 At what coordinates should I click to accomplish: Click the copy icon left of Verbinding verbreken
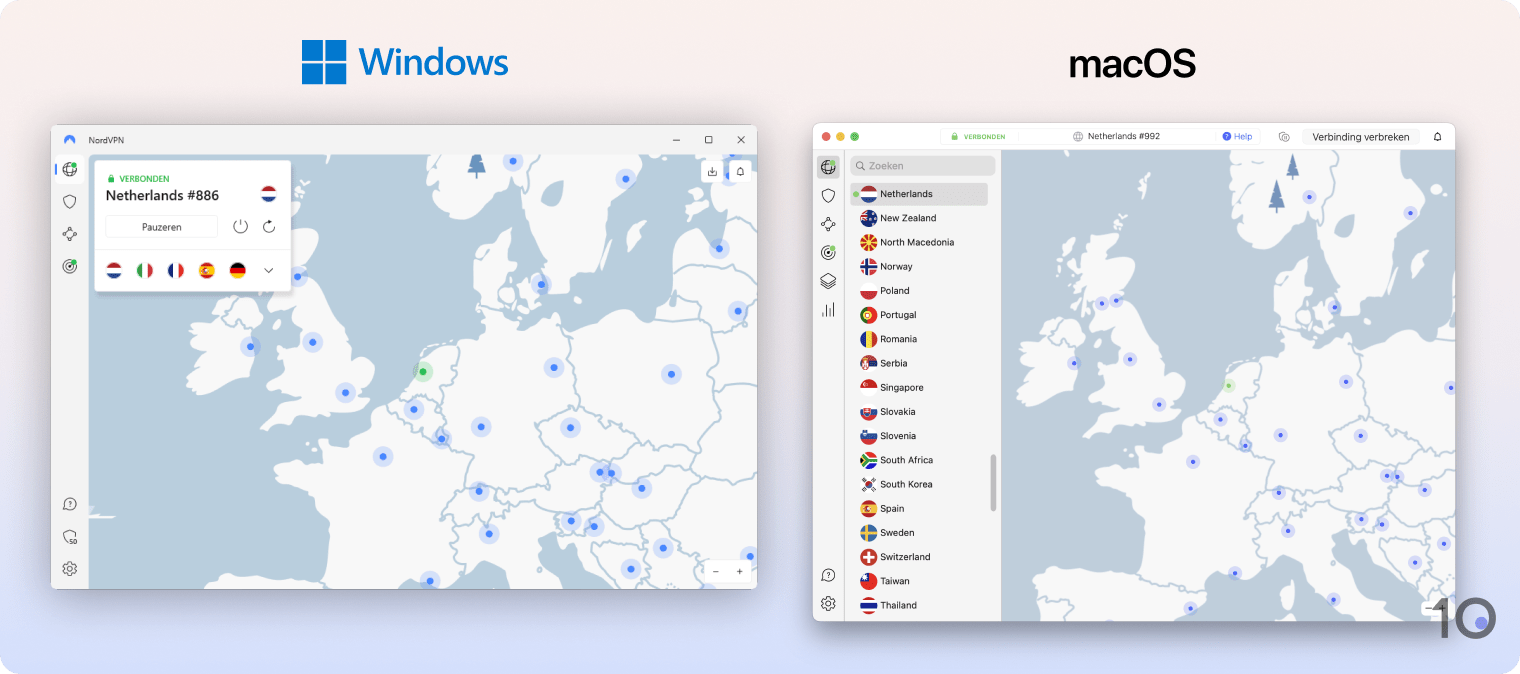click(x=1284, y=137)
